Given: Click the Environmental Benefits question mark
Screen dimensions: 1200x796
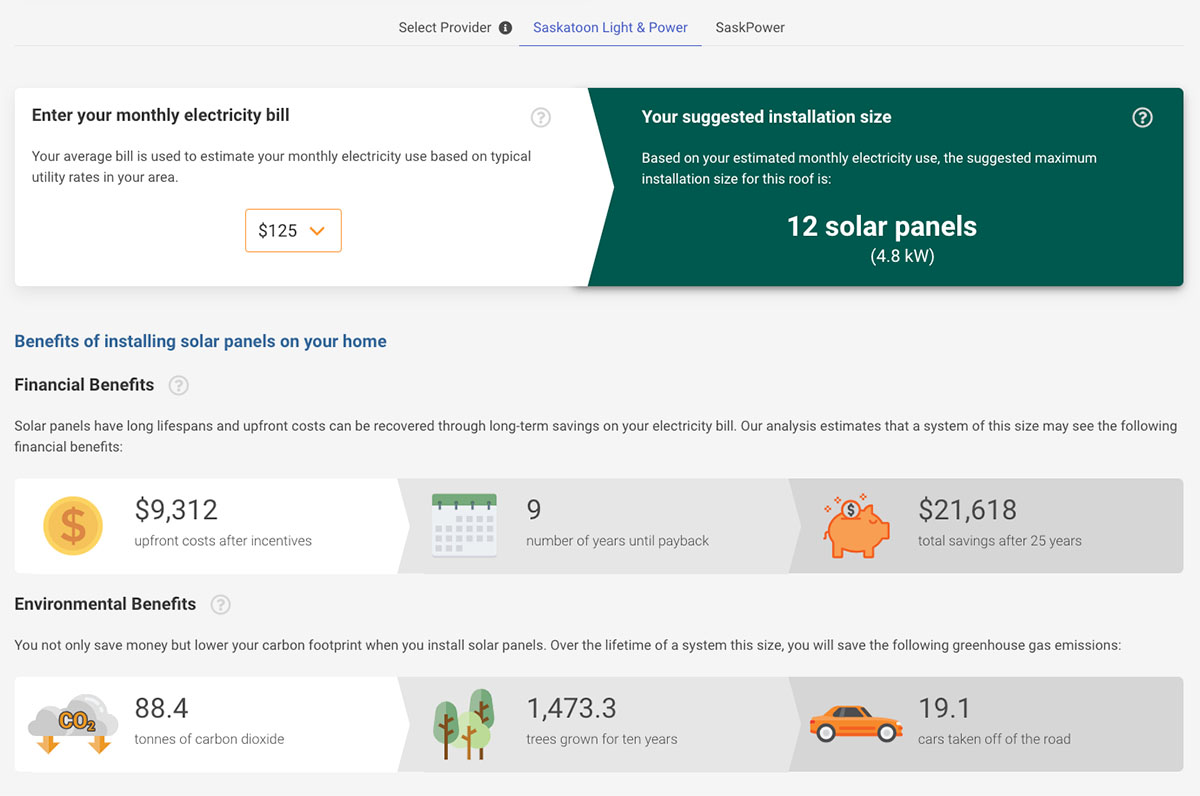Looking at the screenshot, I should coord(220,604).
